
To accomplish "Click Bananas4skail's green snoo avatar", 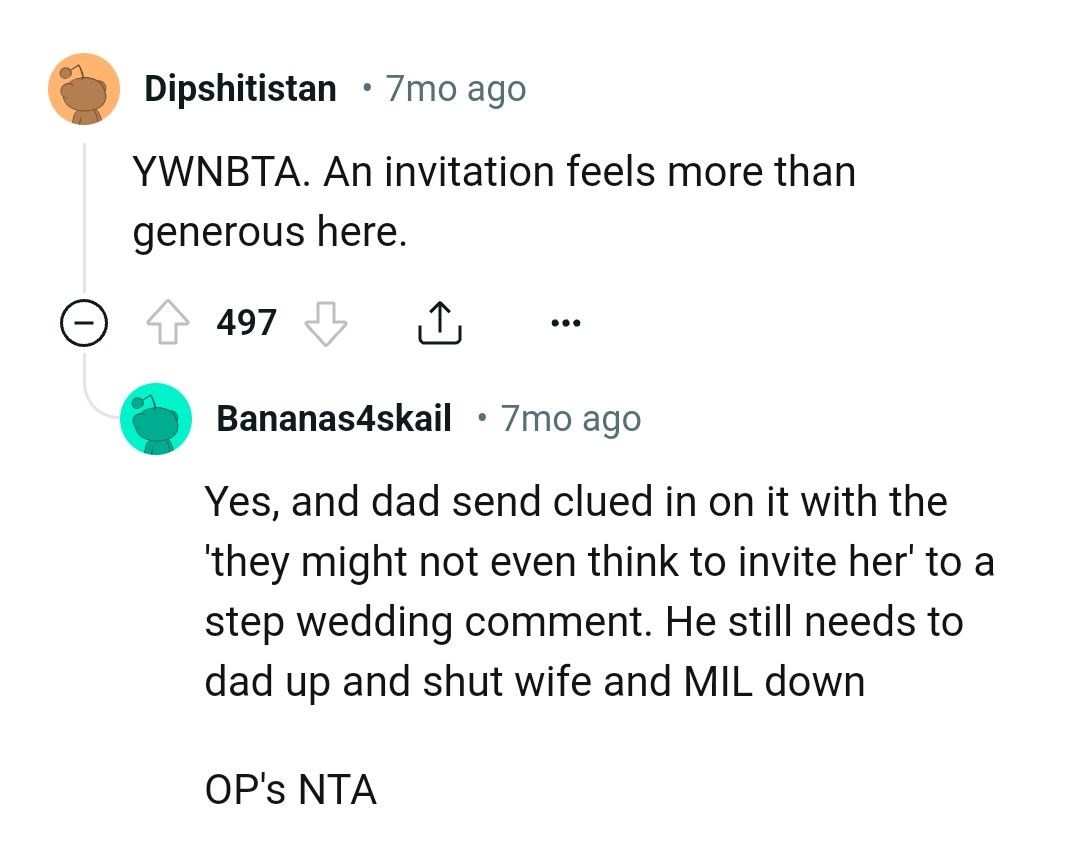I will tap(156, 418).
